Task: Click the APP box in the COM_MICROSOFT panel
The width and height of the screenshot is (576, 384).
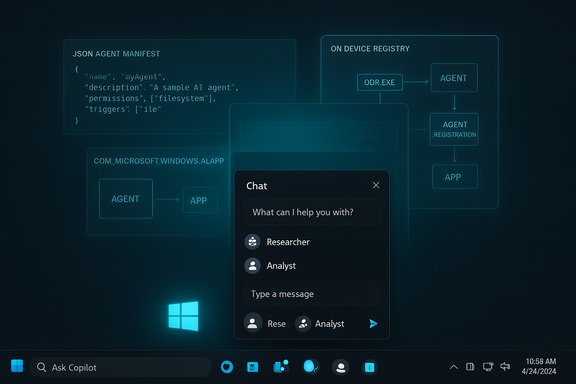Action: tap(200, 200)
